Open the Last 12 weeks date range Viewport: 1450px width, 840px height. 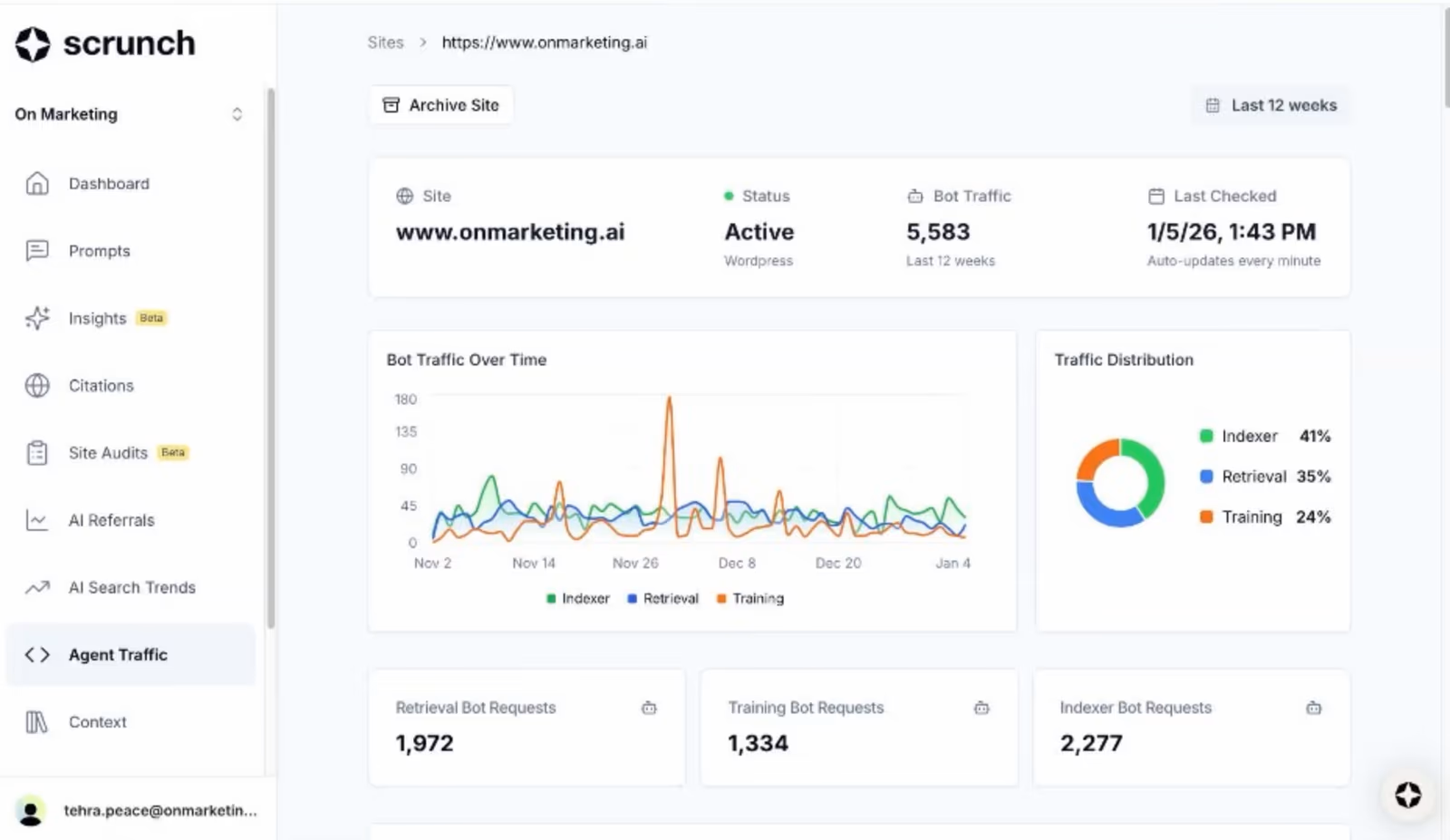coord(1271,105)
